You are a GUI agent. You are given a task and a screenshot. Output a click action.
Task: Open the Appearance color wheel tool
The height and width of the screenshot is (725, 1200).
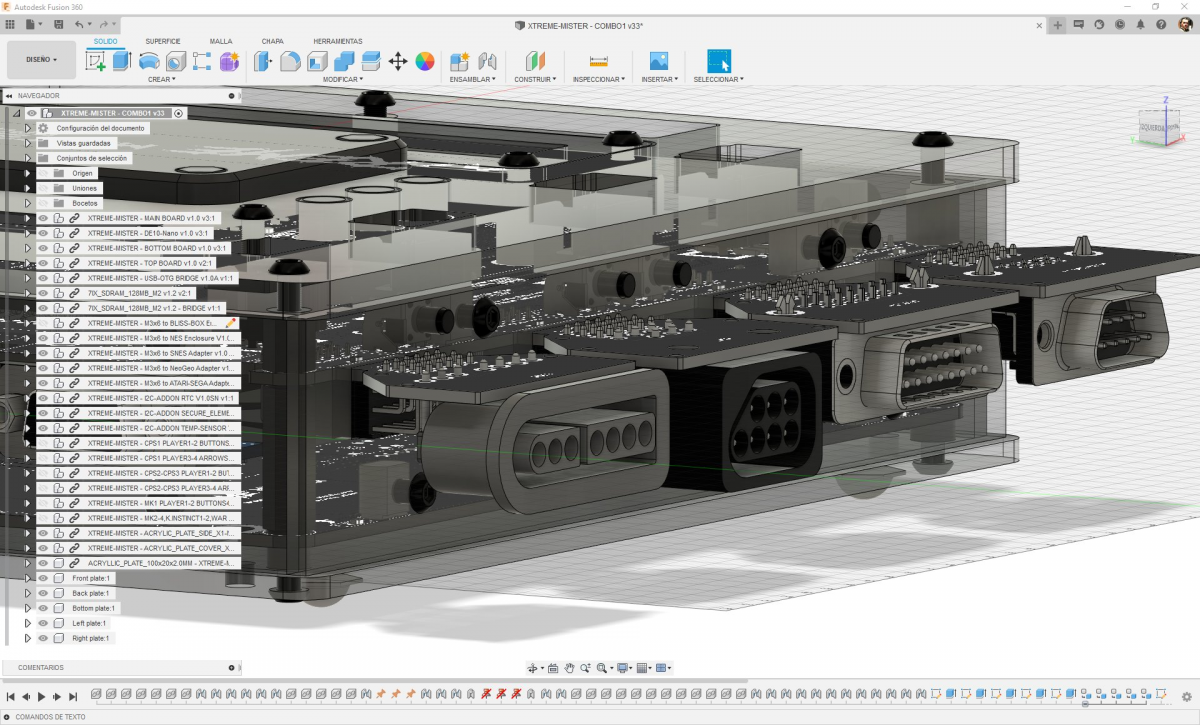pyautogui.click(x=425, y=61)
